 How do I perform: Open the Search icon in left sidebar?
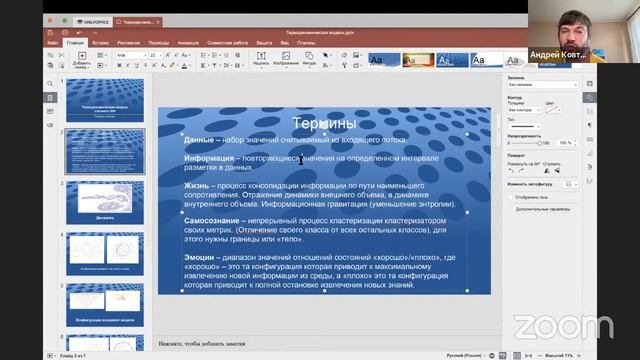click(50, 84)
